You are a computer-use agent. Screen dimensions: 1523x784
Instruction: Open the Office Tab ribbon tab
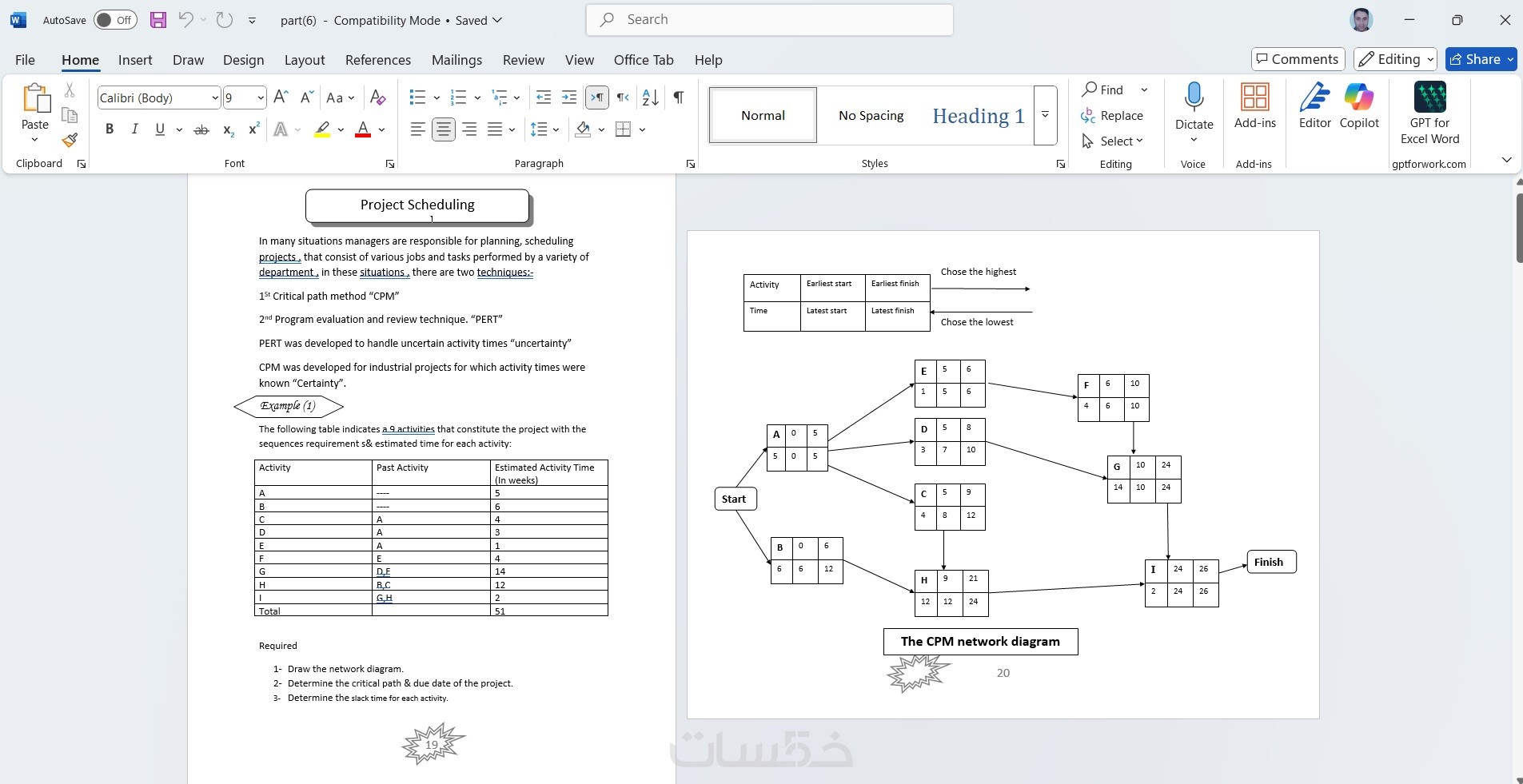coord(644,60)
